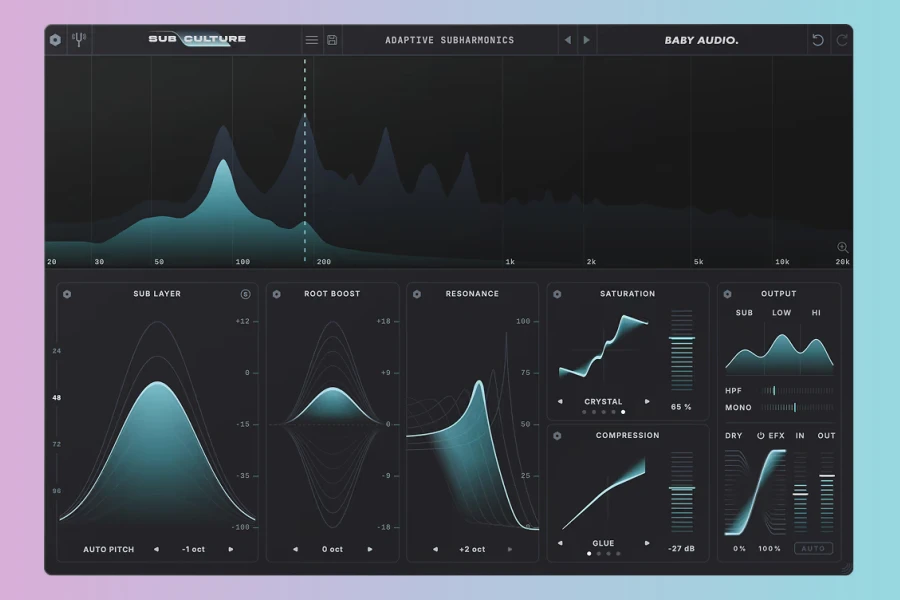Select the fifth saturation mode dot
900x600 pixels.
[x=623, y=412]
